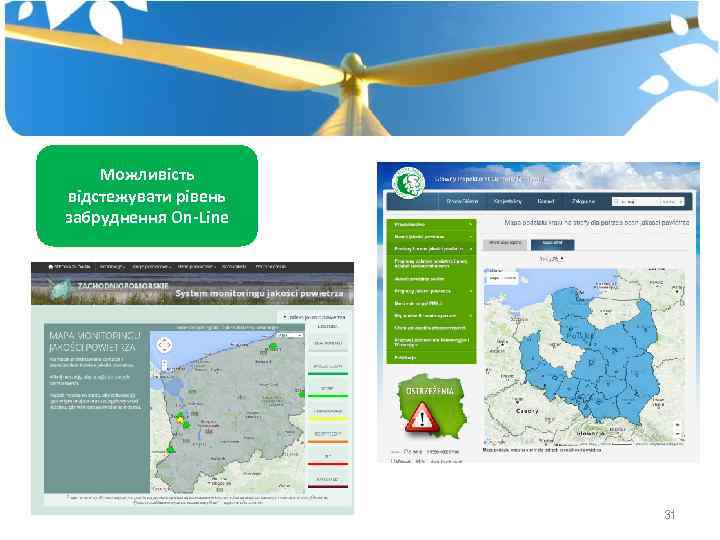Open the top item of green sidebar menu
The width and height of the screenshot is (720, 540).
pos(432,225)
